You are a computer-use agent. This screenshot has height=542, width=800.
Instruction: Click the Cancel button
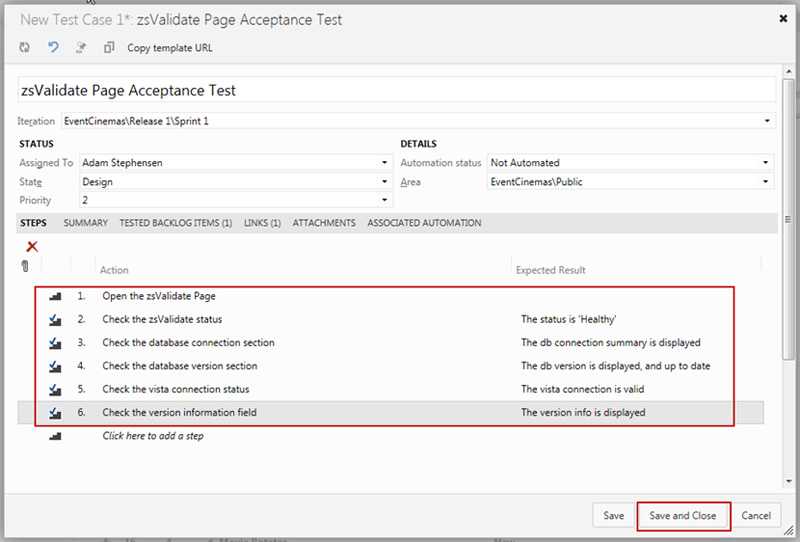[756, 516]
